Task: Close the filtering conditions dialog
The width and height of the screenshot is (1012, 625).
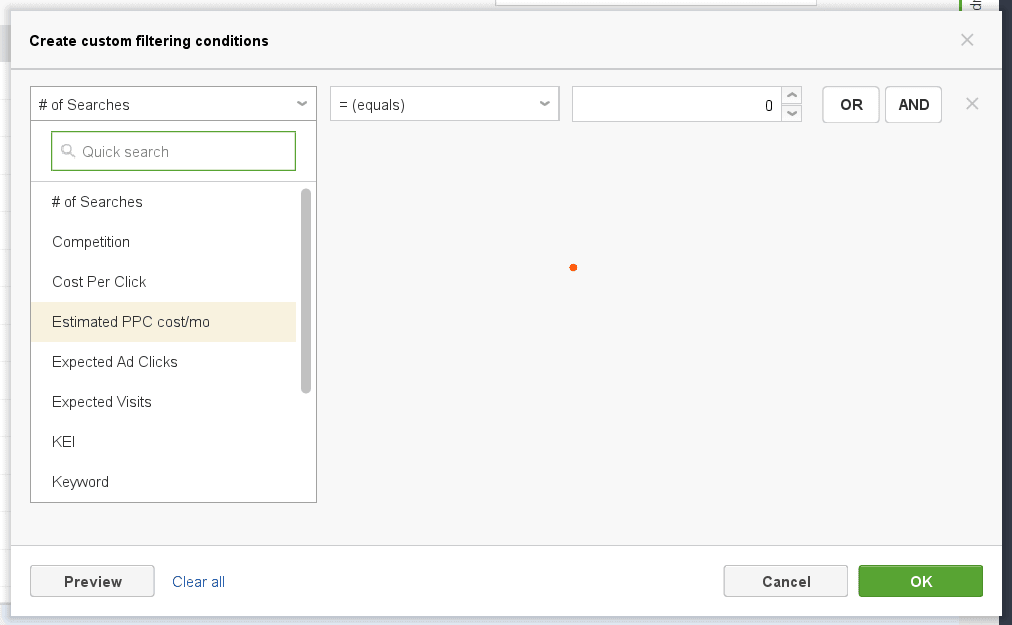Action: 967,40
